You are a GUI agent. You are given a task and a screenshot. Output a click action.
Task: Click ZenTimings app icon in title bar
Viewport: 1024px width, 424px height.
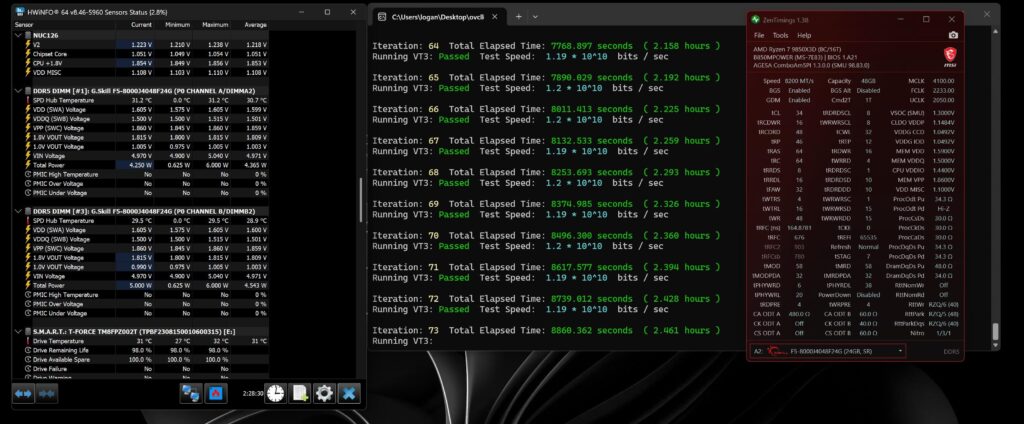[756, 20]
